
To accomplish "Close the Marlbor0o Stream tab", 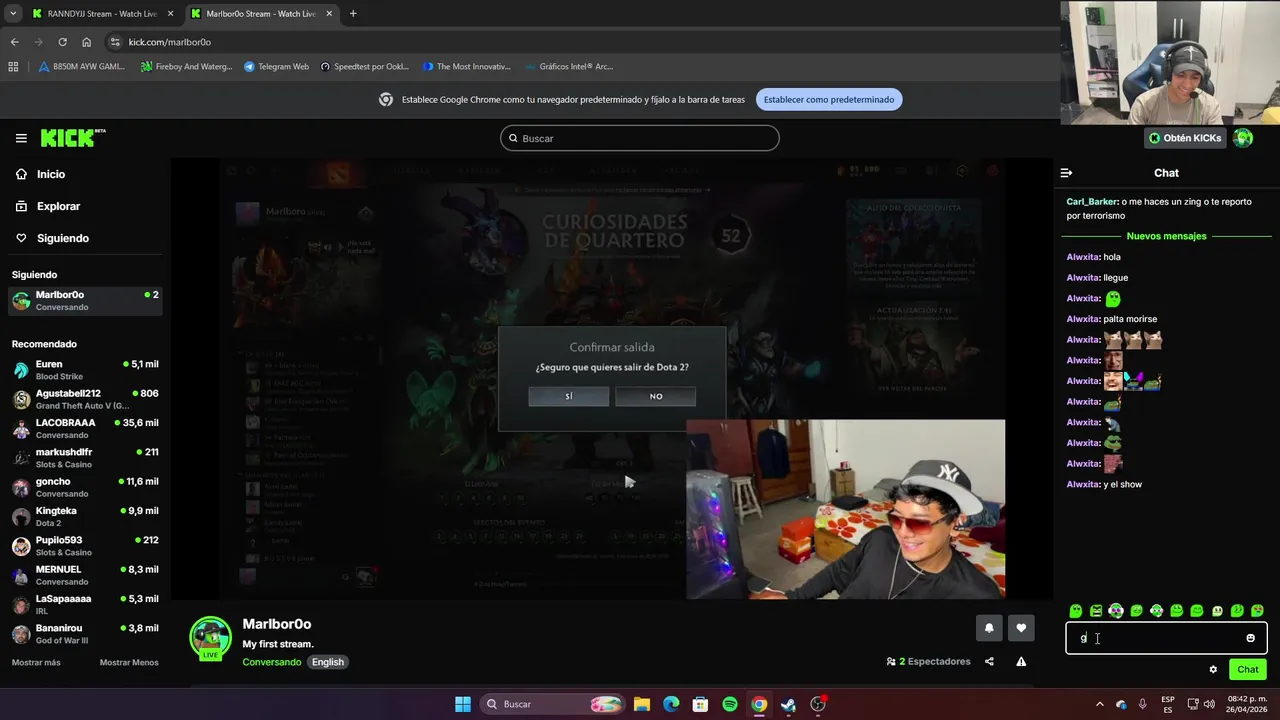I will tap(329, 14).
